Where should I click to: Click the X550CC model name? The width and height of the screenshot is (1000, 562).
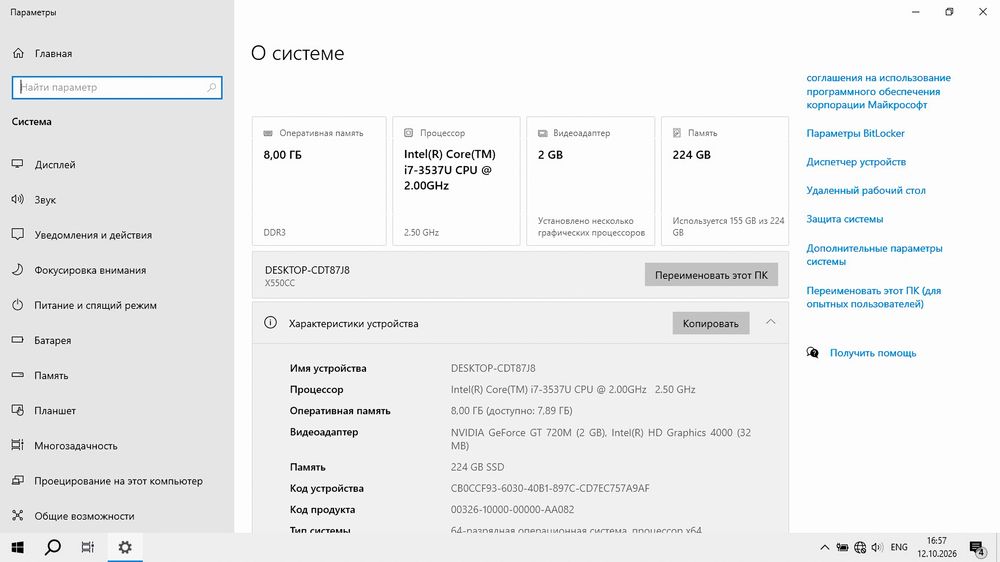[280, 283]
